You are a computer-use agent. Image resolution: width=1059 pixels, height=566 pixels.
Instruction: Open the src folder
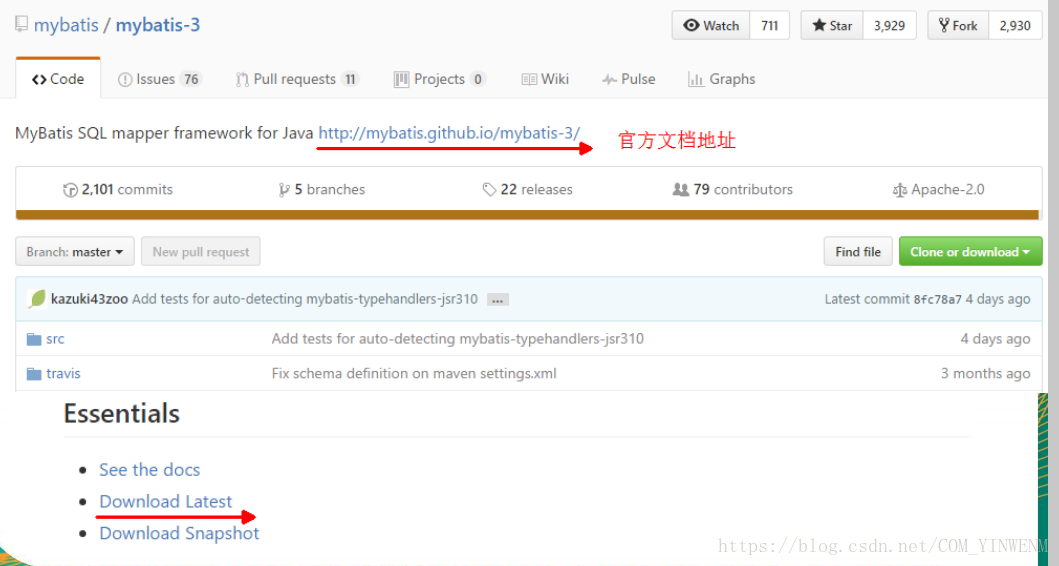pos(55,339)
